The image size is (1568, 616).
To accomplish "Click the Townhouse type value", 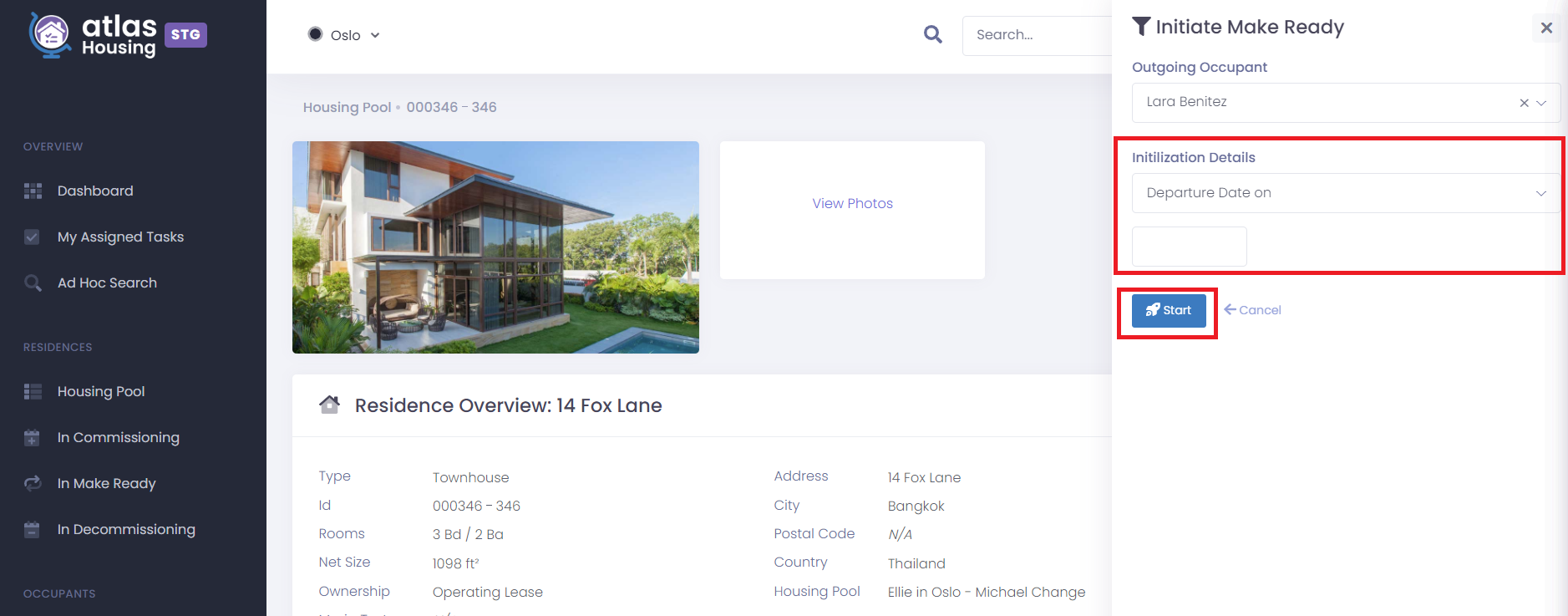I will (470, 478).
